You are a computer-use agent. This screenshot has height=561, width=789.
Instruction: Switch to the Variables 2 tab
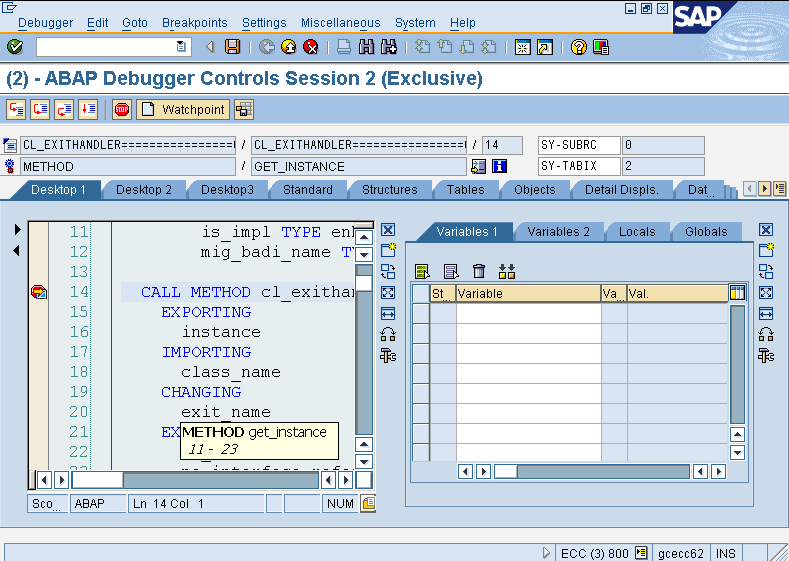558,232
